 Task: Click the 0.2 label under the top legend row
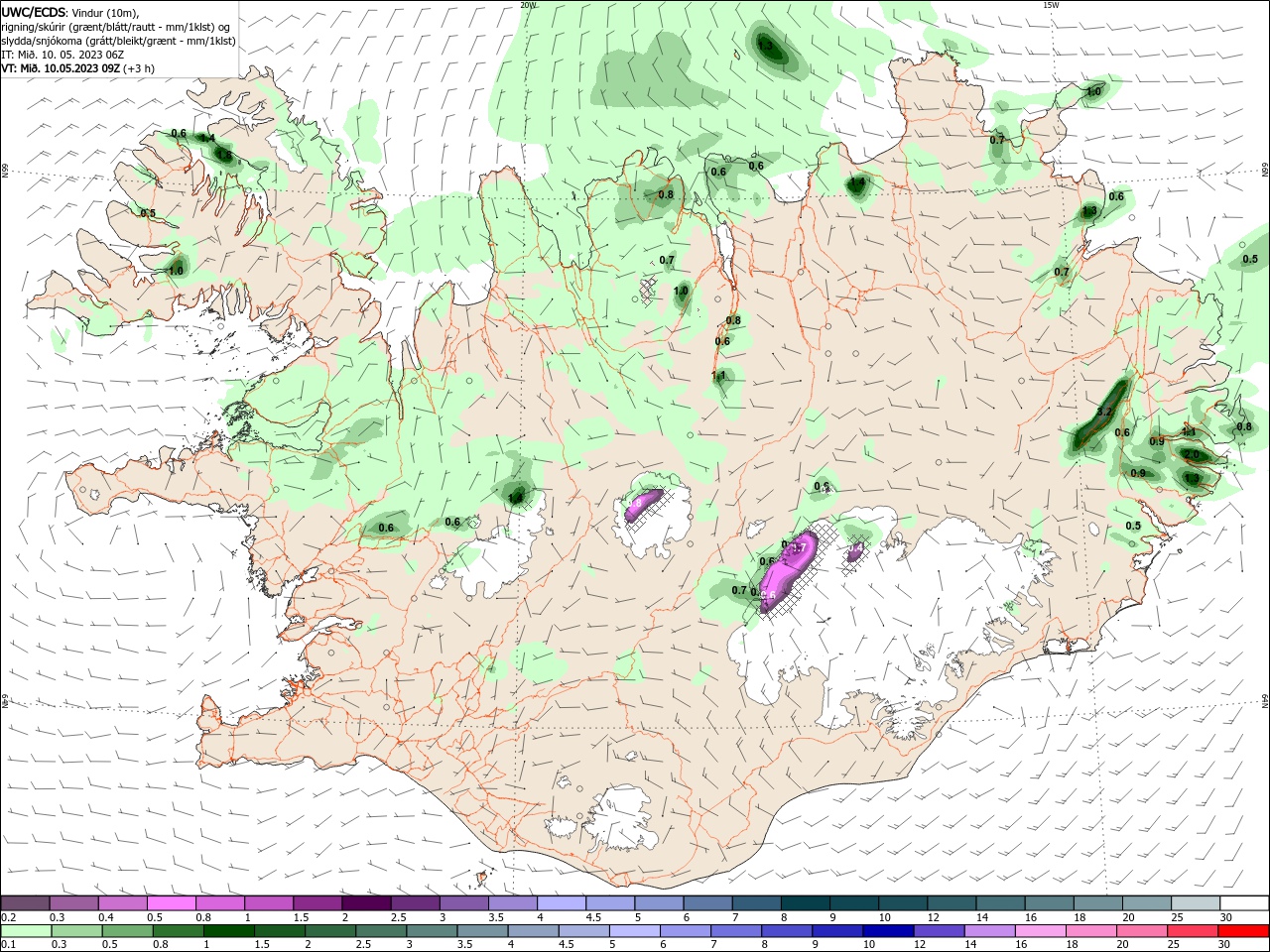point(9,917)
